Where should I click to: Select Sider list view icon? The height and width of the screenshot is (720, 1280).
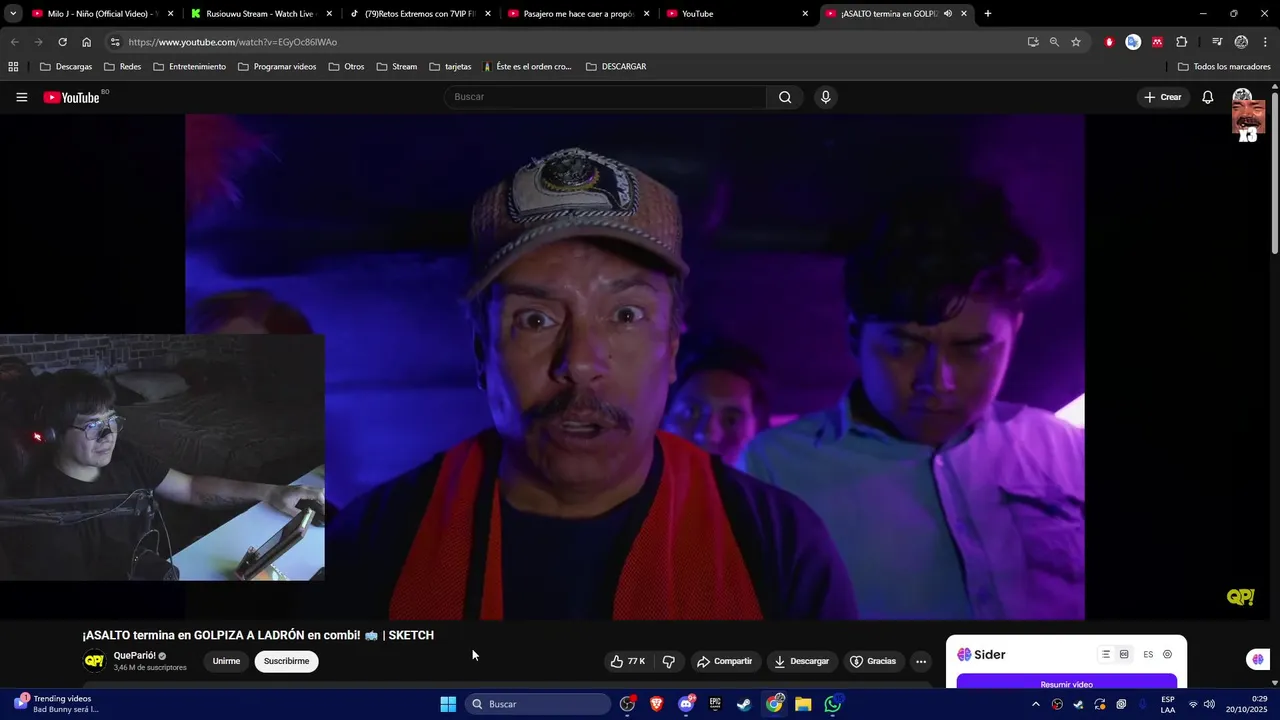(1106, 654)
